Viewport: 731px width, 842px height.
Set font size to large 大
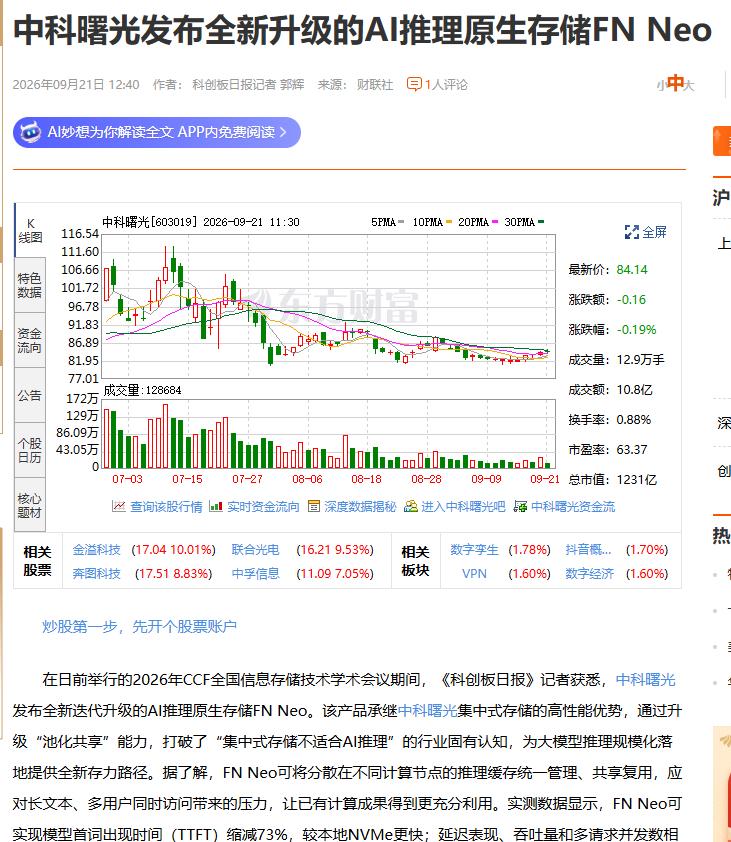(689, 85)
